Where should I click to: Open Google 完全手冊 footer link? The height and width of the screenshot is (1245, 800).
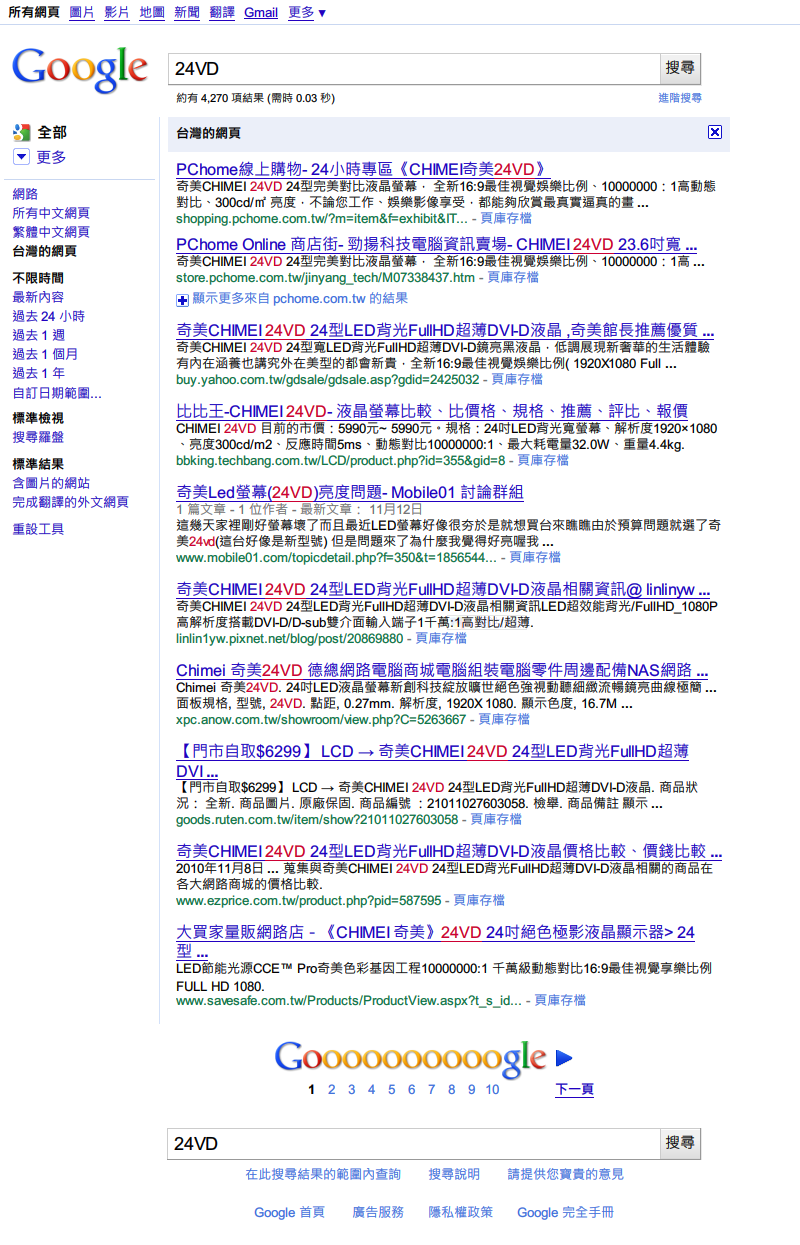565,1212
